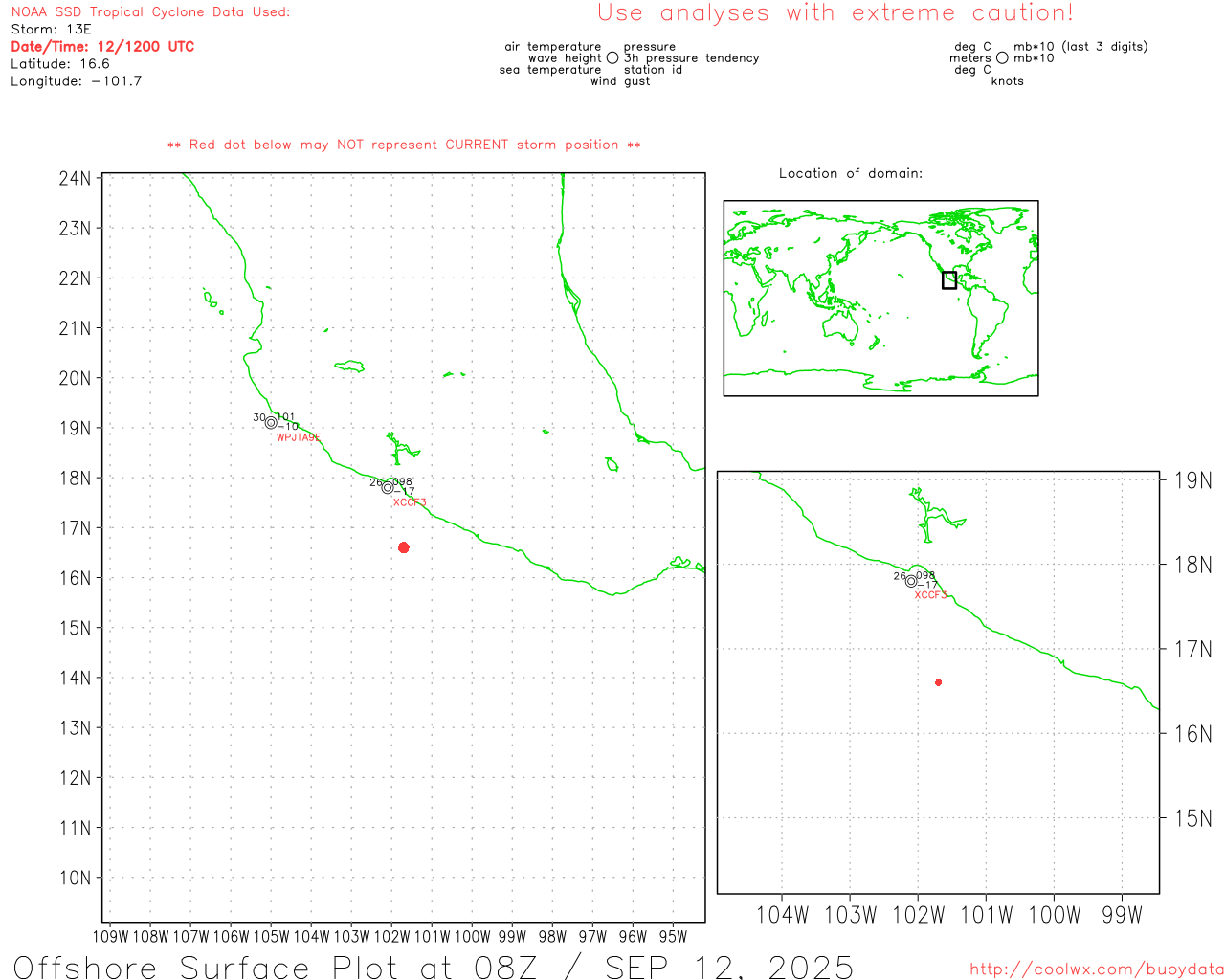Click the right legend units circle symbol
Viewport: 1225px width, 980px height.
(x=1002, y=58)
